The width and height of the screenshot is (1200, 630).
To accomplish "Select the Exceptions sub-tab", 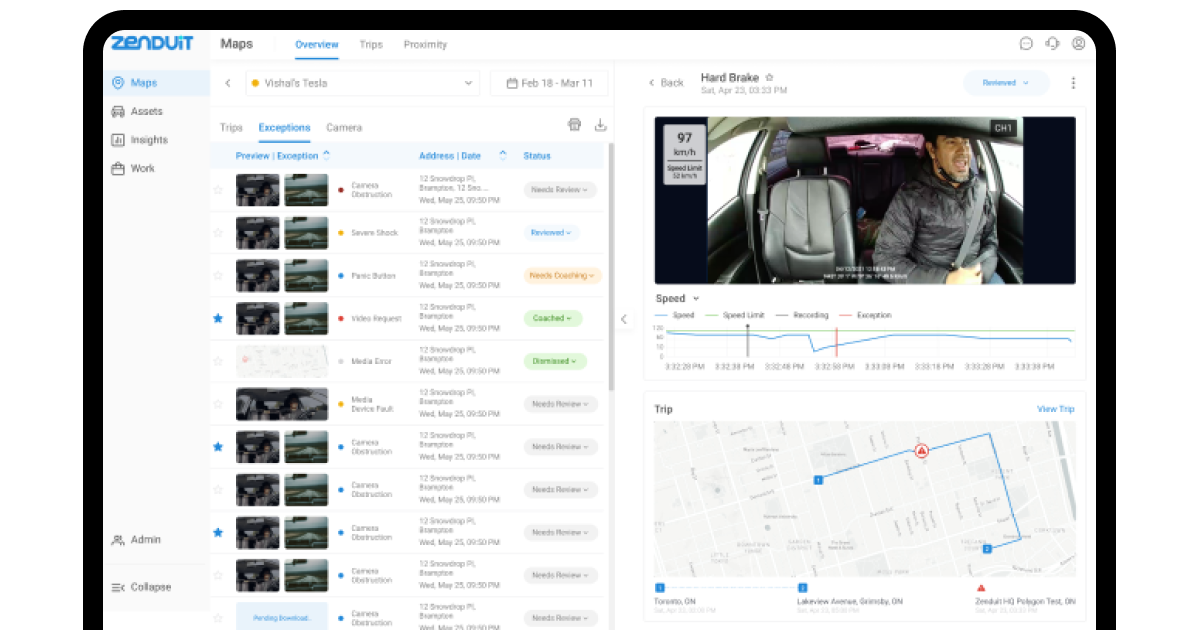I will (284, 127).
